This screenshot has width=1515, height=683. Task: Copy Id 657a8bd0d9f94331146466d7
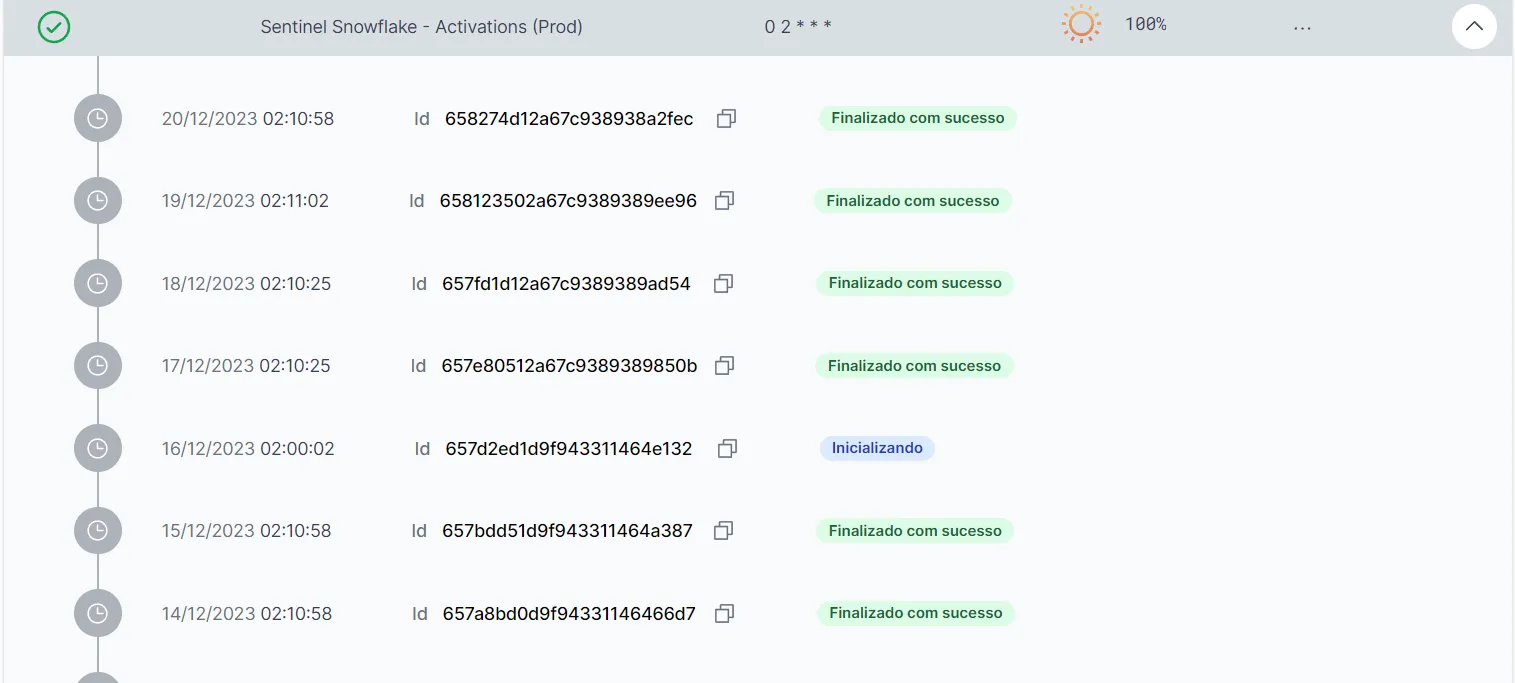point(725,613)
